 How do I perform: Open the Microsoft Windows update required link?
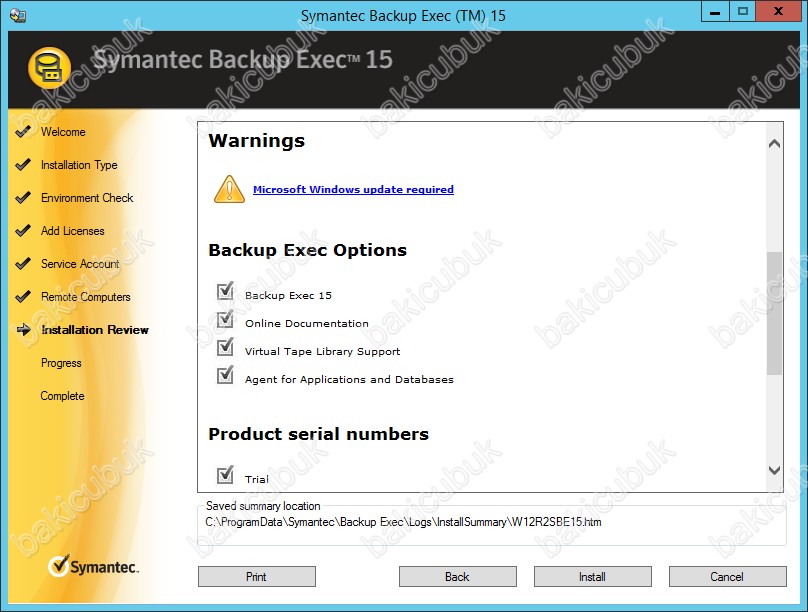tap(354, 190)
